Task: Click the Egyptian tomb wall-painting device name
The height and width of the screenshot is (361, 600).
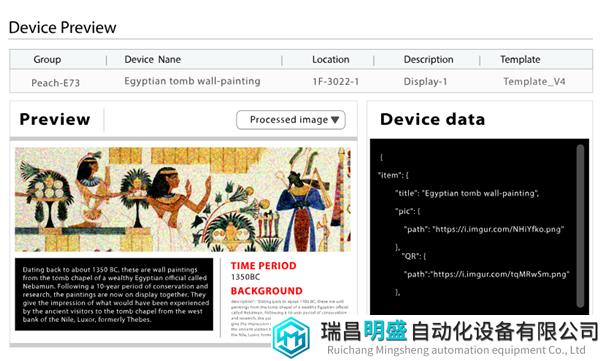Action: click(x=192, y=81)
